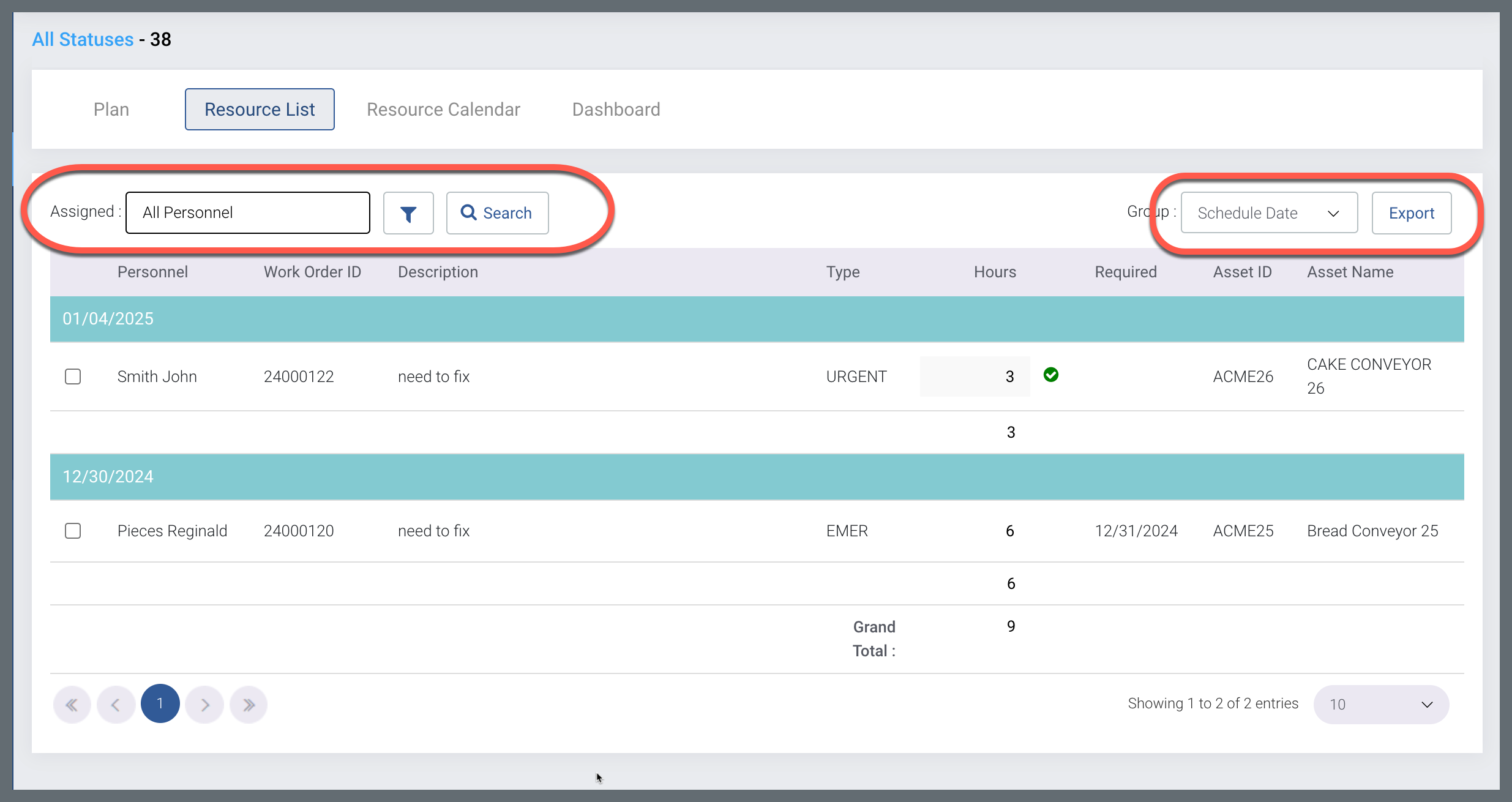Switch to the Plan tab
Viewport: 1512px width, 802px height.
click(111, 110)
